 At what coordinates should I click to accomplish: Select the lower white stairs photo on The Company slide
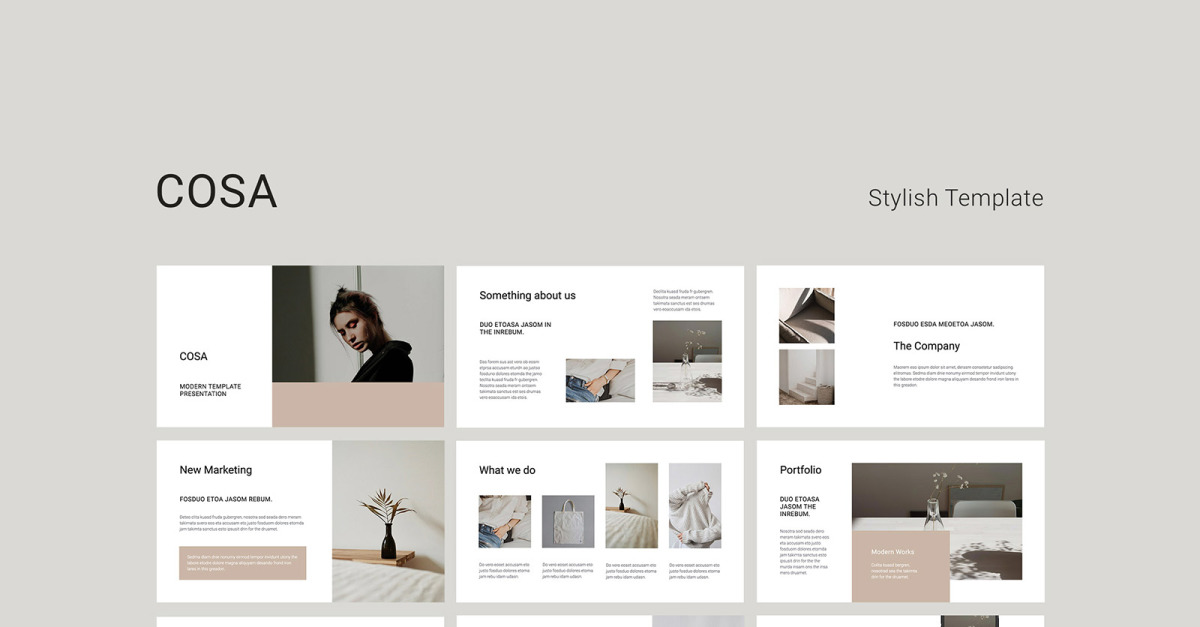pyautogui.click(x=806, y=377)
